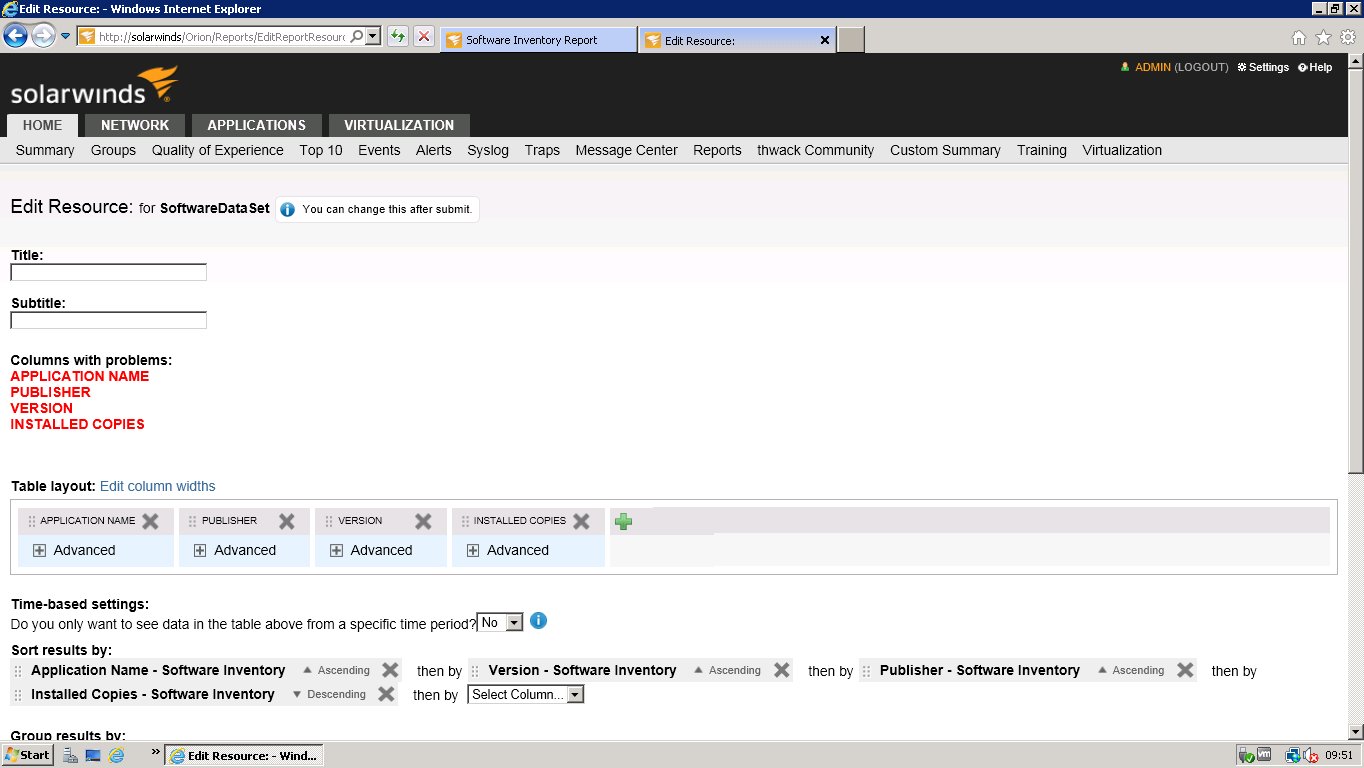Open Custom Summary view
Viewport: 1364px width, 768px height.
[945, 150]
